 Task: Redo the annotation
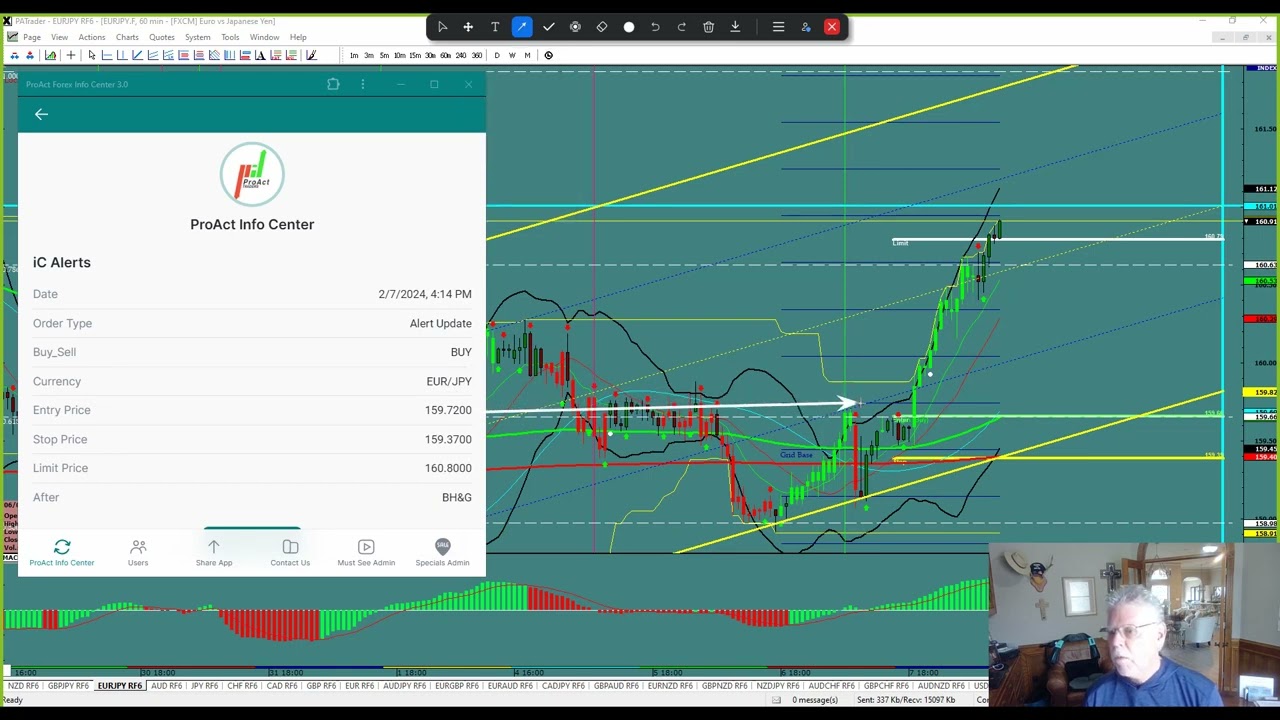[682, 27]
